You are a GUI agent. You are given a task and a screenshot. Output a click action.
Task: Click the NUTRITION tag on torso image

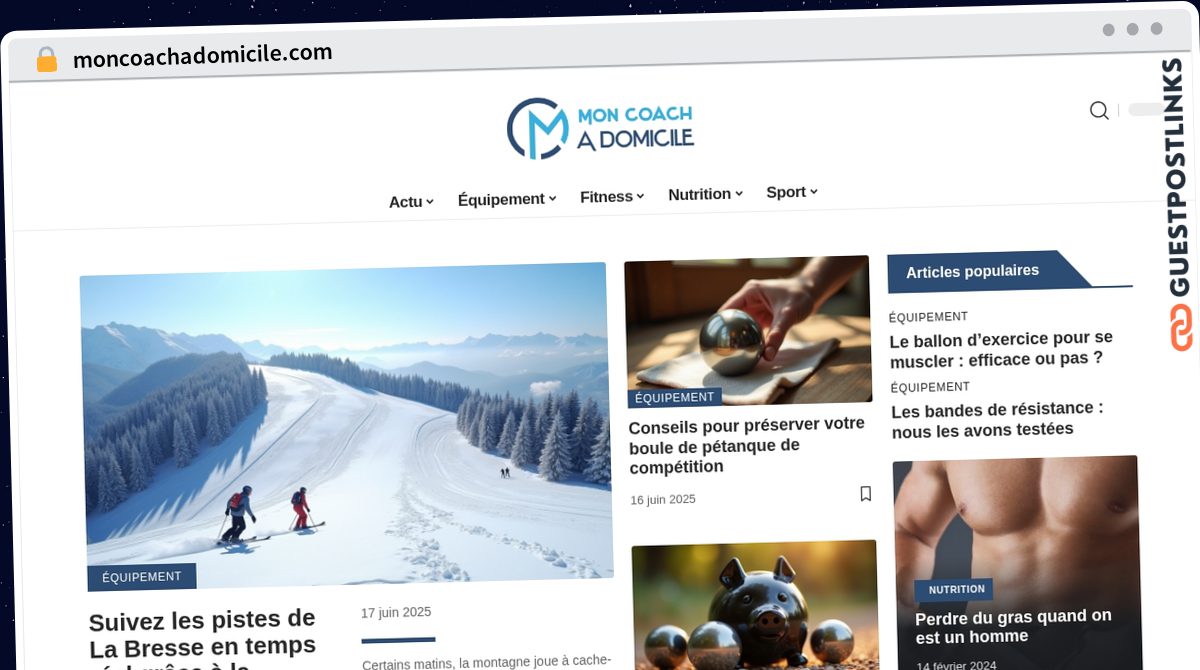click(x=956, y=589)
